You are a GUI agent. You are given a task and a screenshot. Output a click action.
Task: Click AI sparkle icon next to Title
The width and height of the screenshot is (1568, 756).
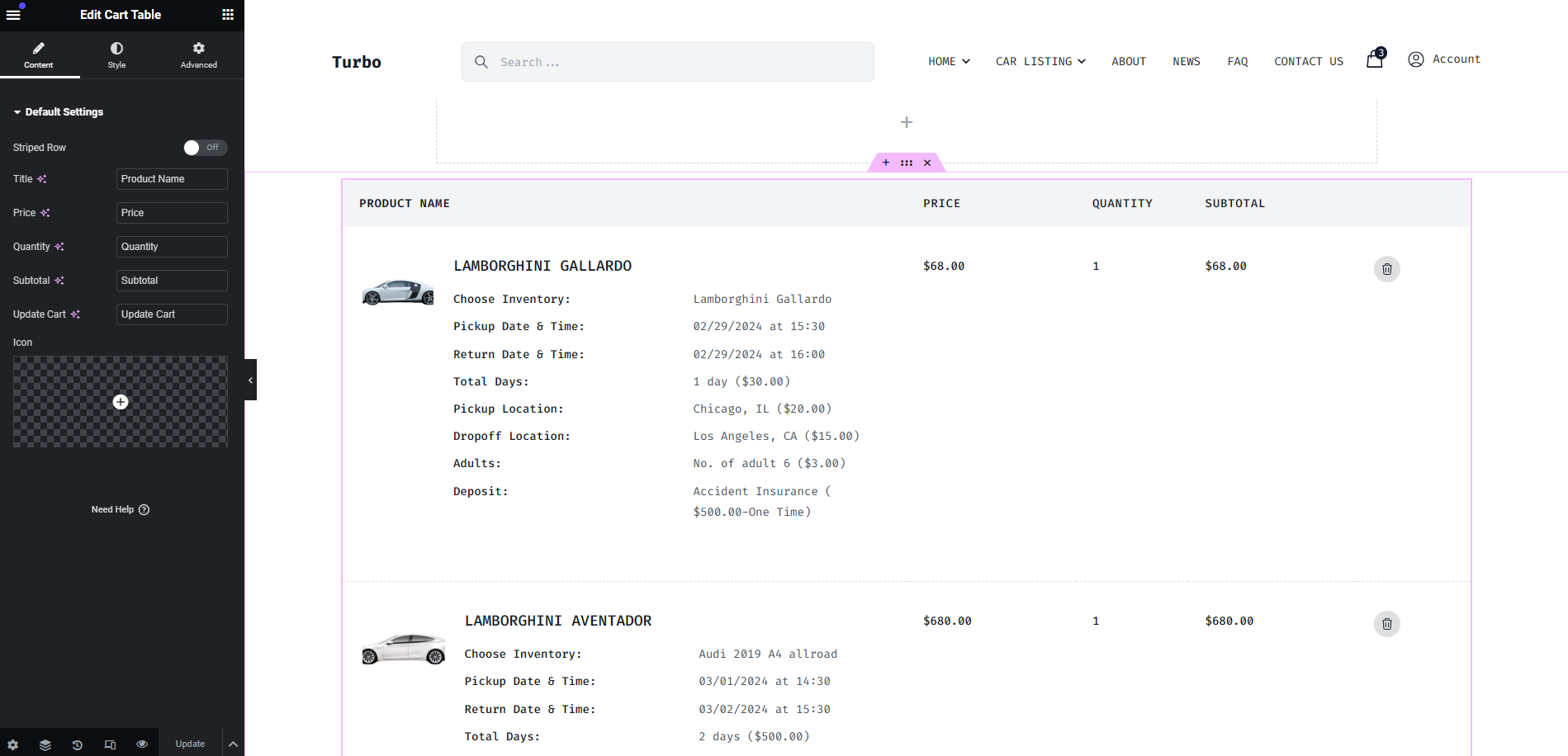pos(42,179)
